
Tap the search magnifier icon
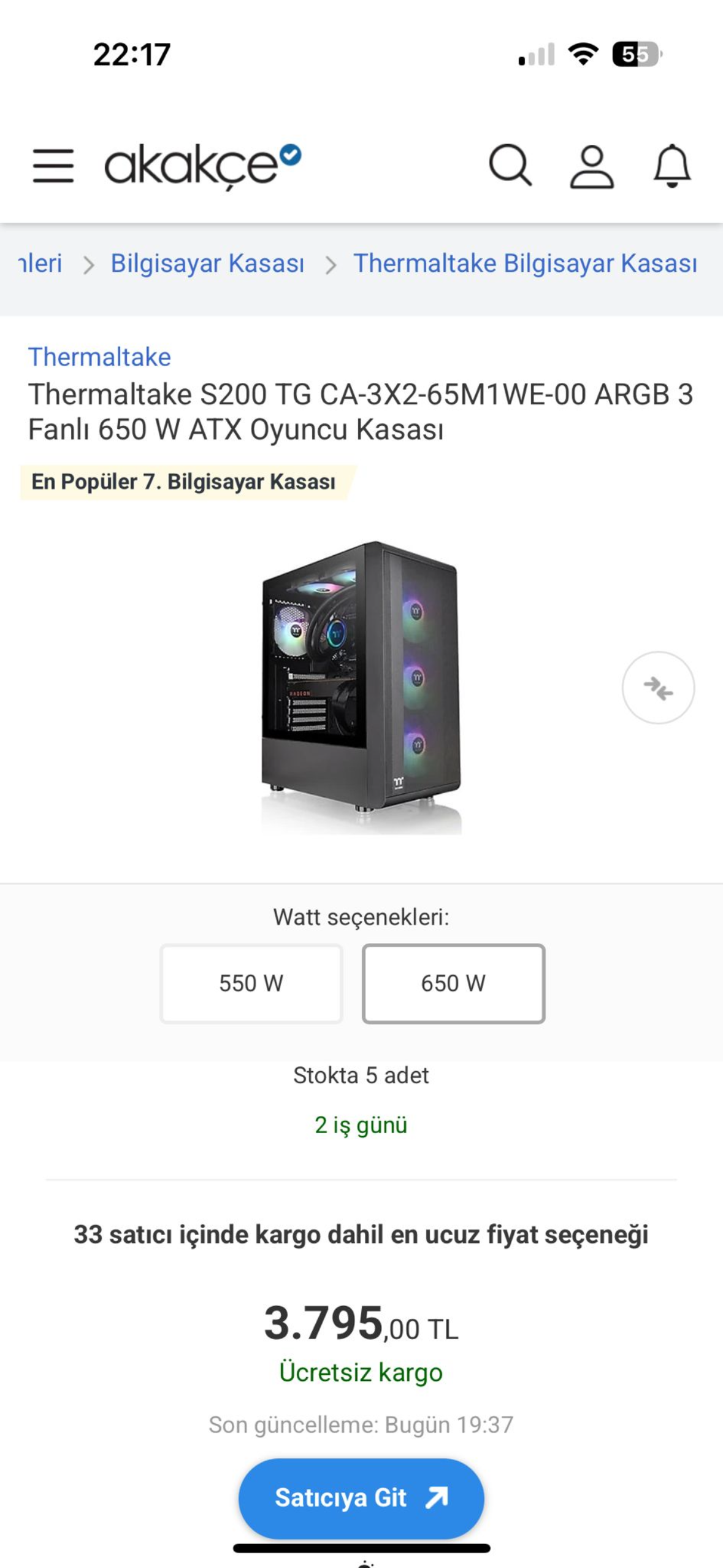[x=510, y=165]
